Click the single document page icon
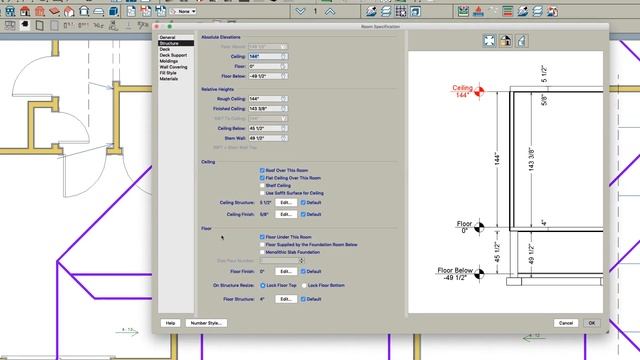Screen dimensions: 640x360 (131, 11)
